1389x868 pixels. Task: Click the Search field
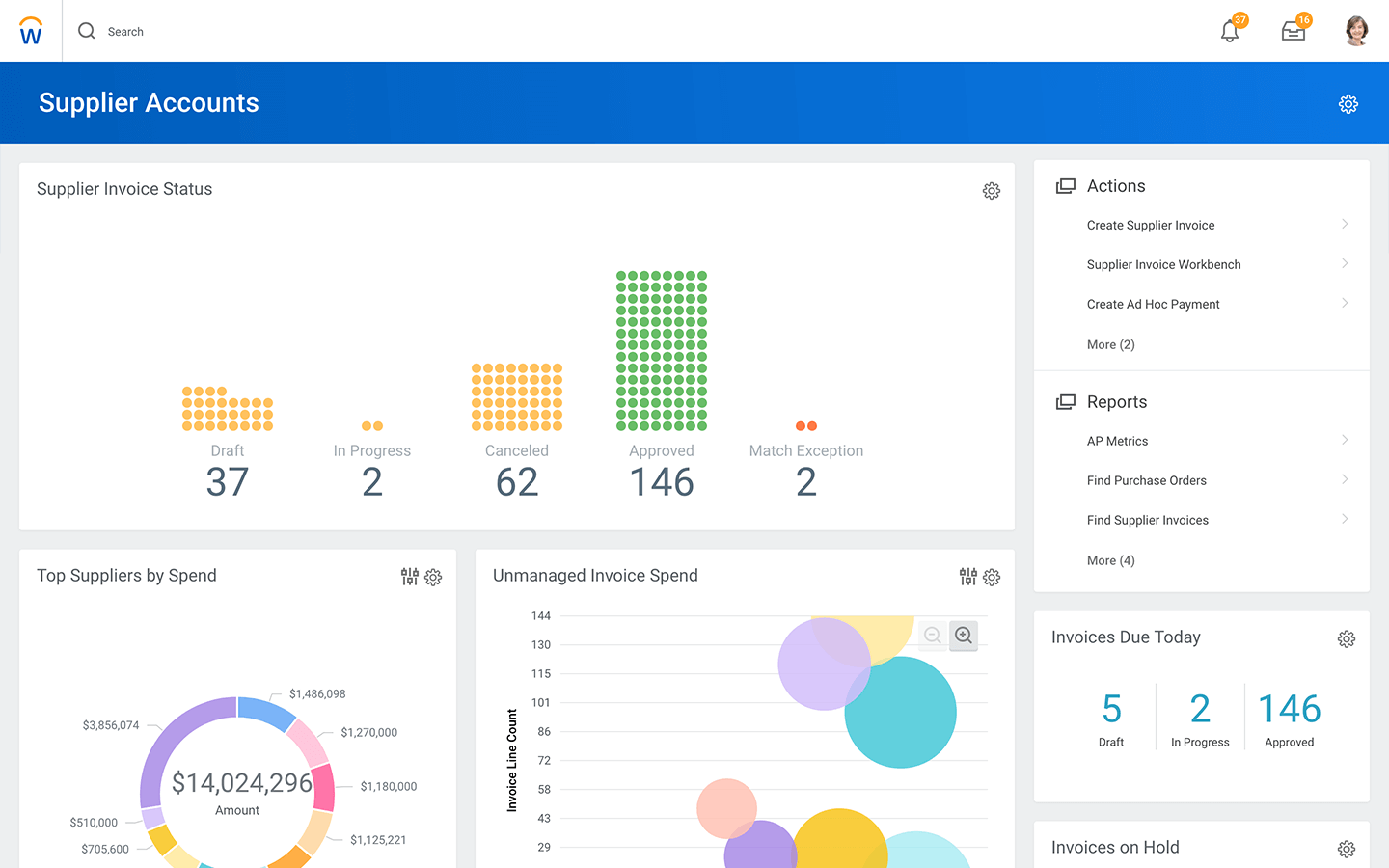tap(125, 32)
